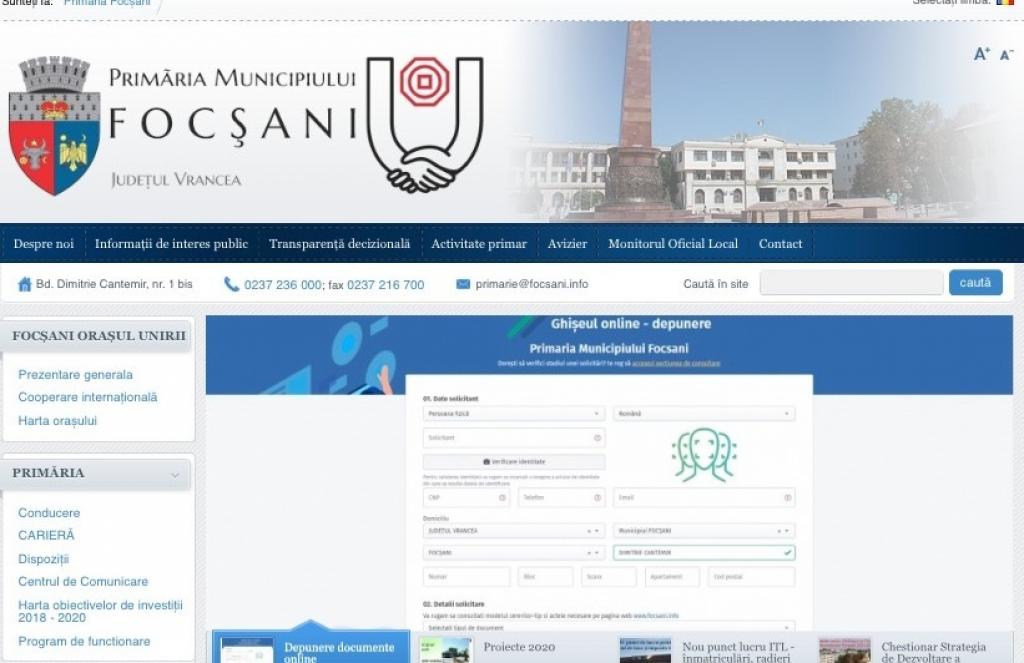The width and height of the screenshot is (1024, 663).
Task: Click the phone icon near 0237 236 000
Action: click(x=231, y=284)
